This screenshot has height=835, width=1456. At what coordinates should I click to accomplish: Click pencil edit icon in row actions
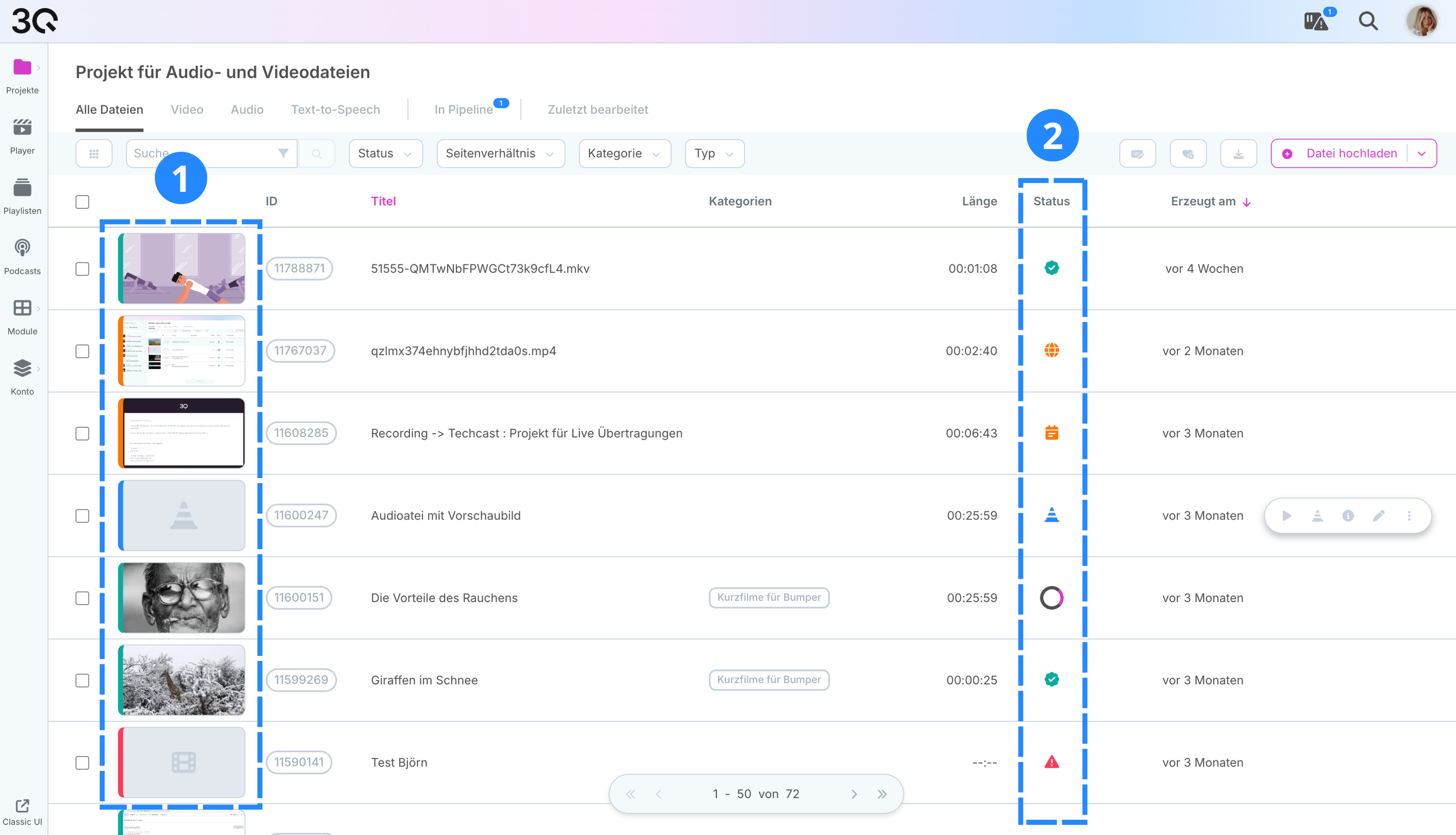click(1379, 516)
